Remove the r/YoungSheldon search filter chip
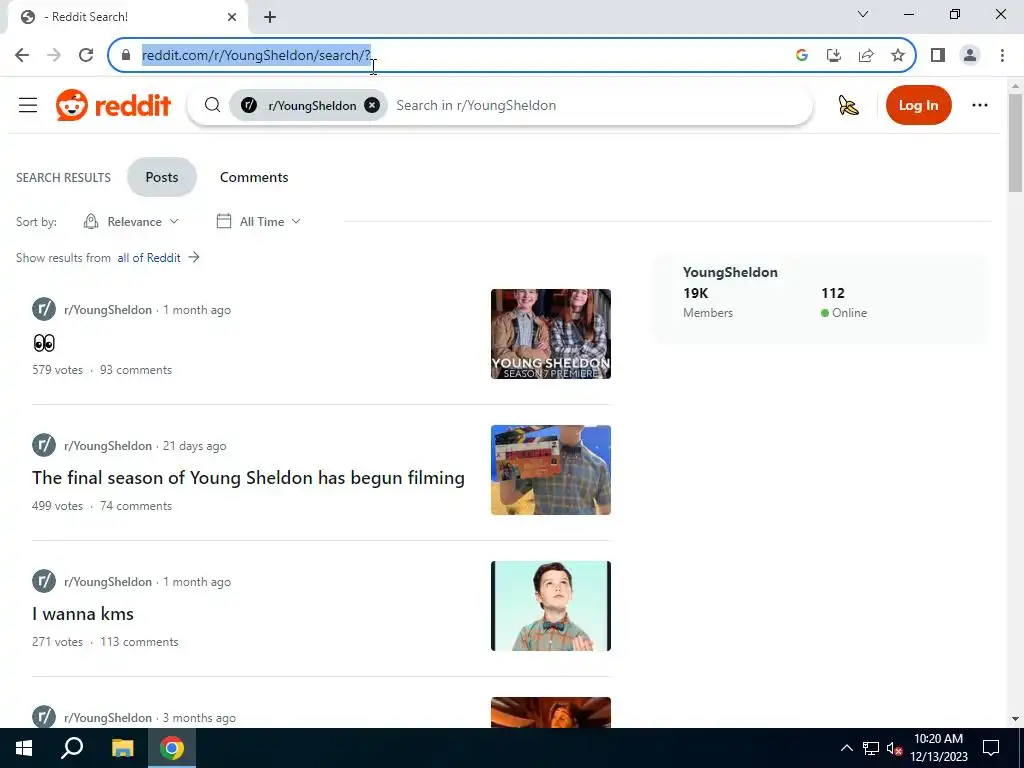 pos(372,105)
